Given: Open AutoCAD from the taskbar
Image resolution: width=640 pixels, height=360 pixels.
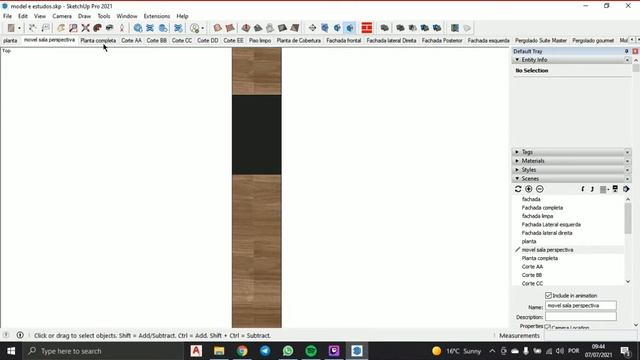Looking at the screenshot, I should pos(196,351).
